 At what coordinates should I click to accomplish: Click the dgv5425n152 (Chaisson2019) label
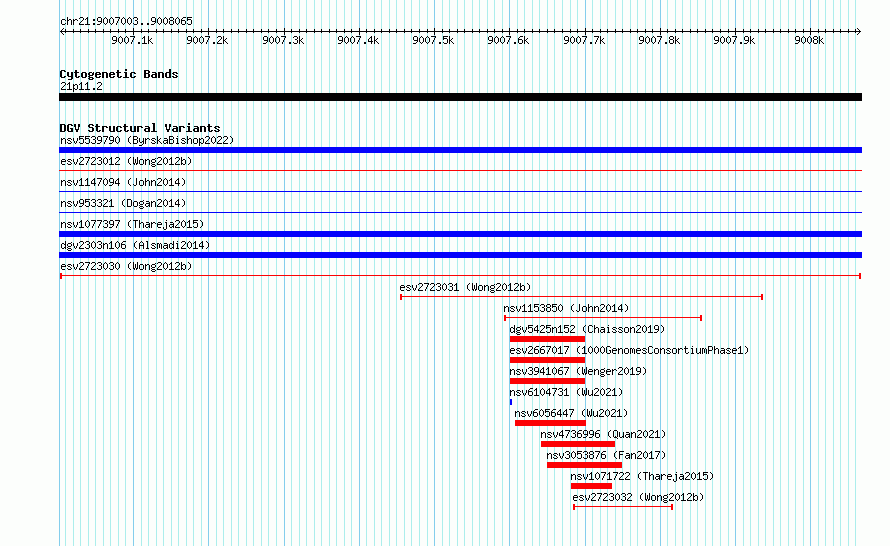point(587,329)
